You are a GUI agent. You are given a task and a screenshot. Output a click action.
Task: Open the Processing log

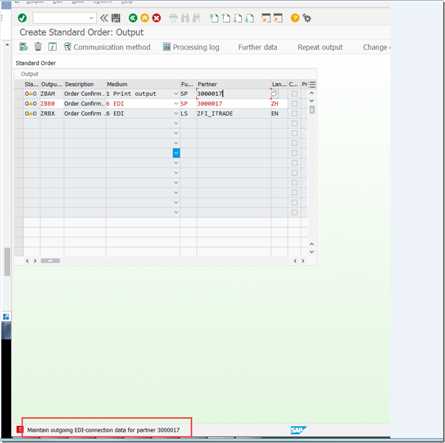191,47
